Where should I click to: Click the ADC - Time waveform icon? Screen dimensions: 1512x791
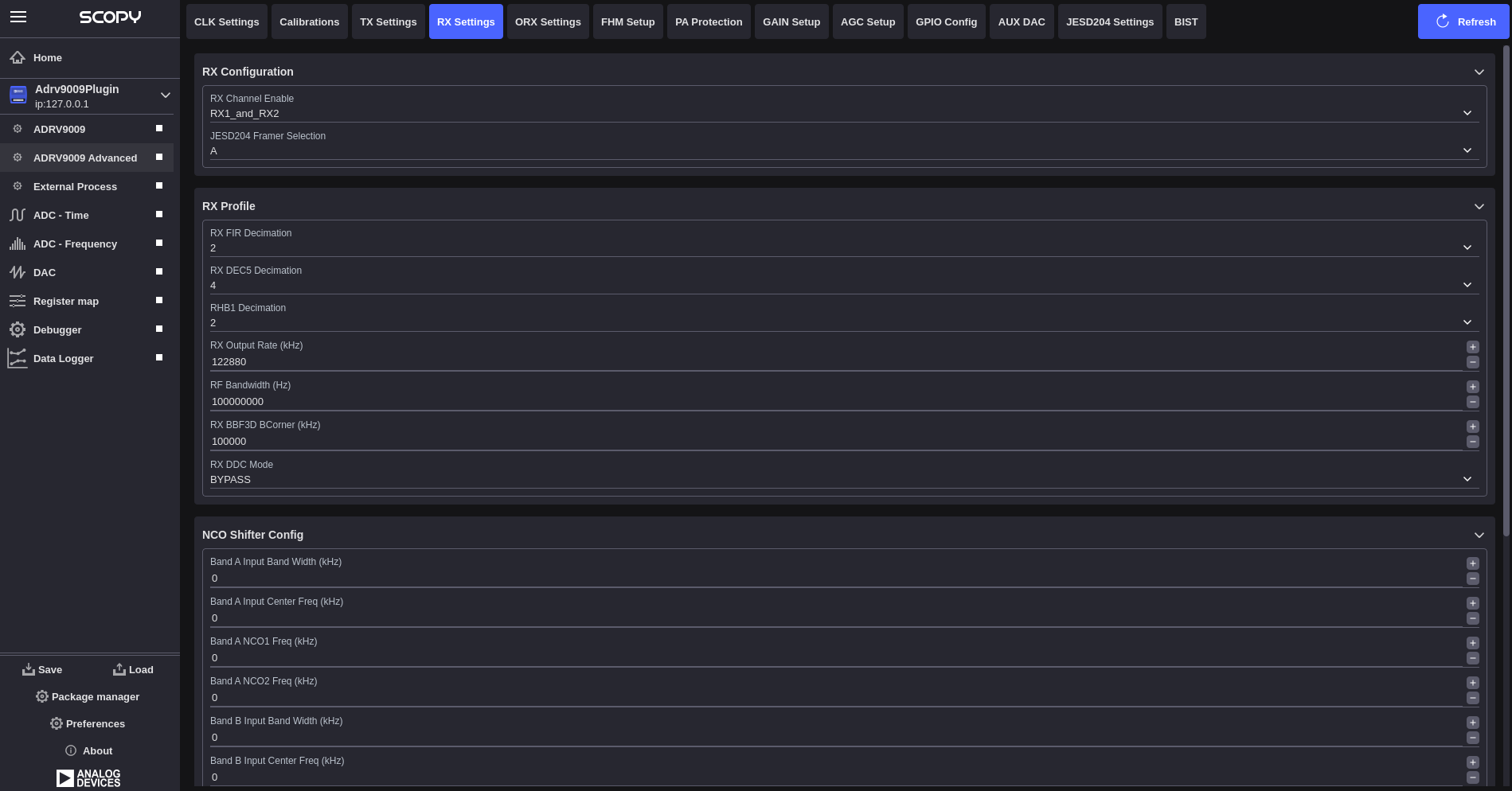tap(18, 215)
